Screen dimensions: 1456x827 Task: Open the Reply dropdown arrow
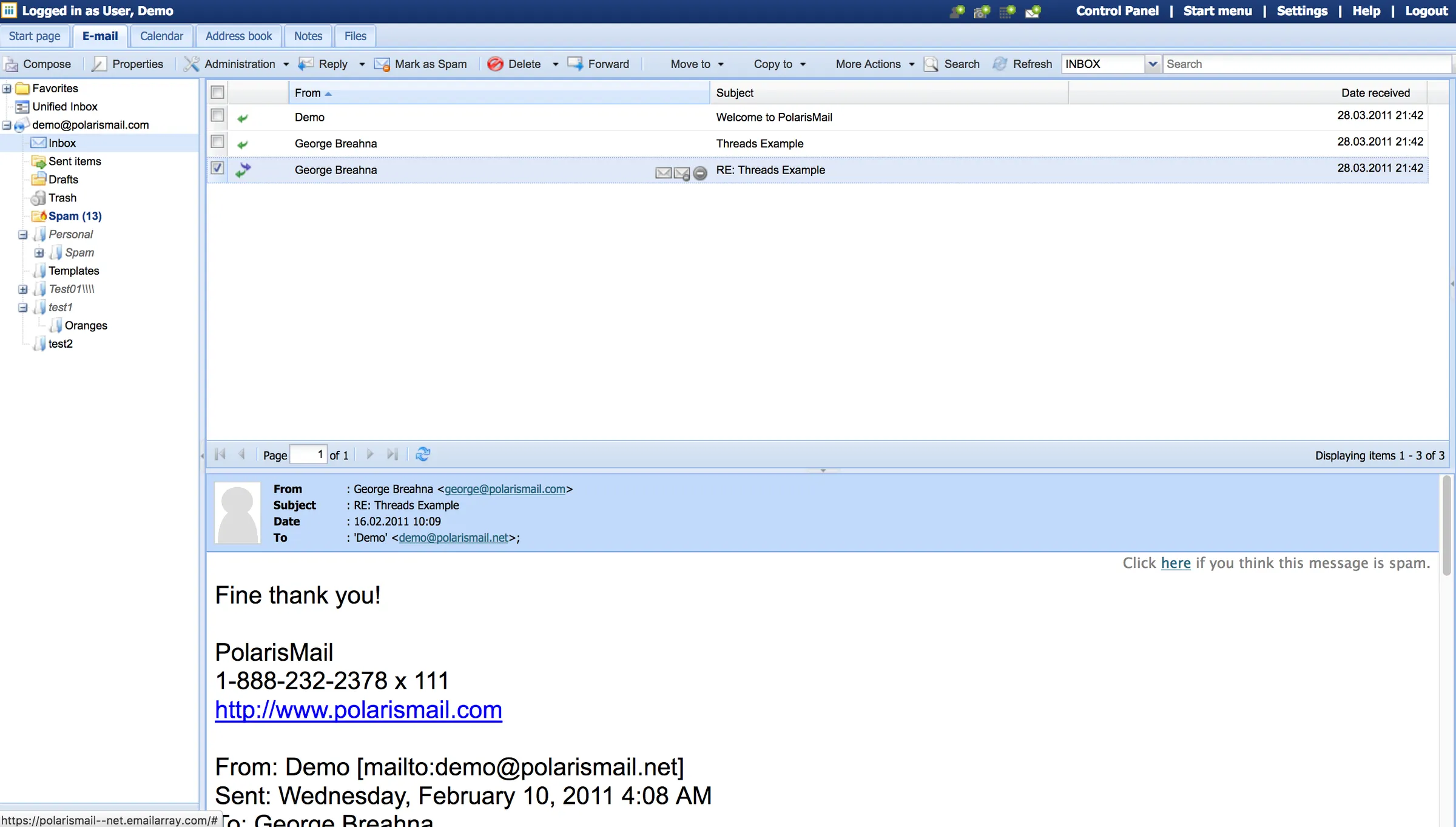[362, 64]
